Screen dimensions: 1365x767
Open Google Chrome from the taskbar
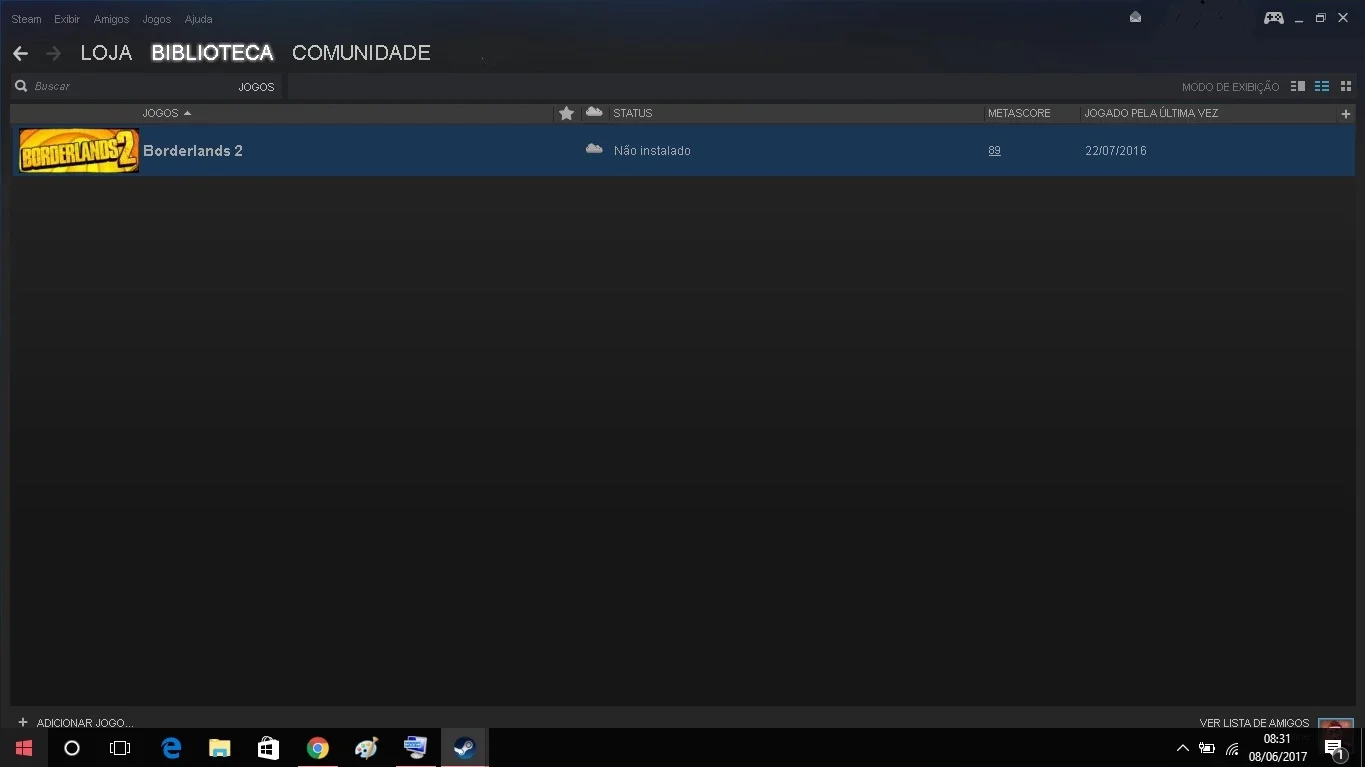(x=318, y=748)
